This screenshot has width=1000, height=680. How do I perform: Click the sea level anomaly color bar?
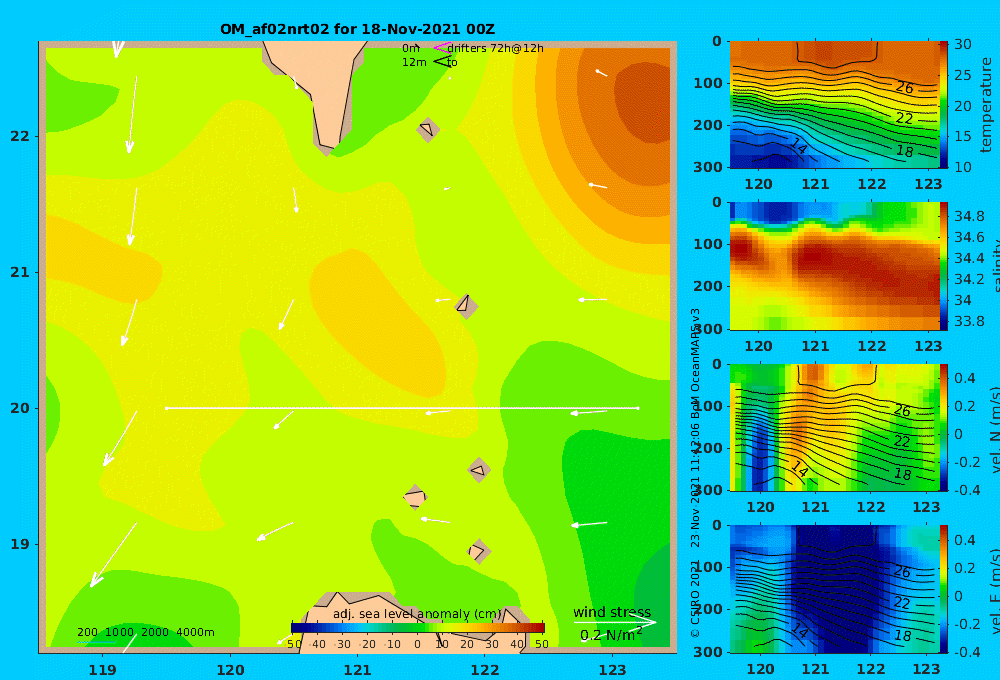418,628
